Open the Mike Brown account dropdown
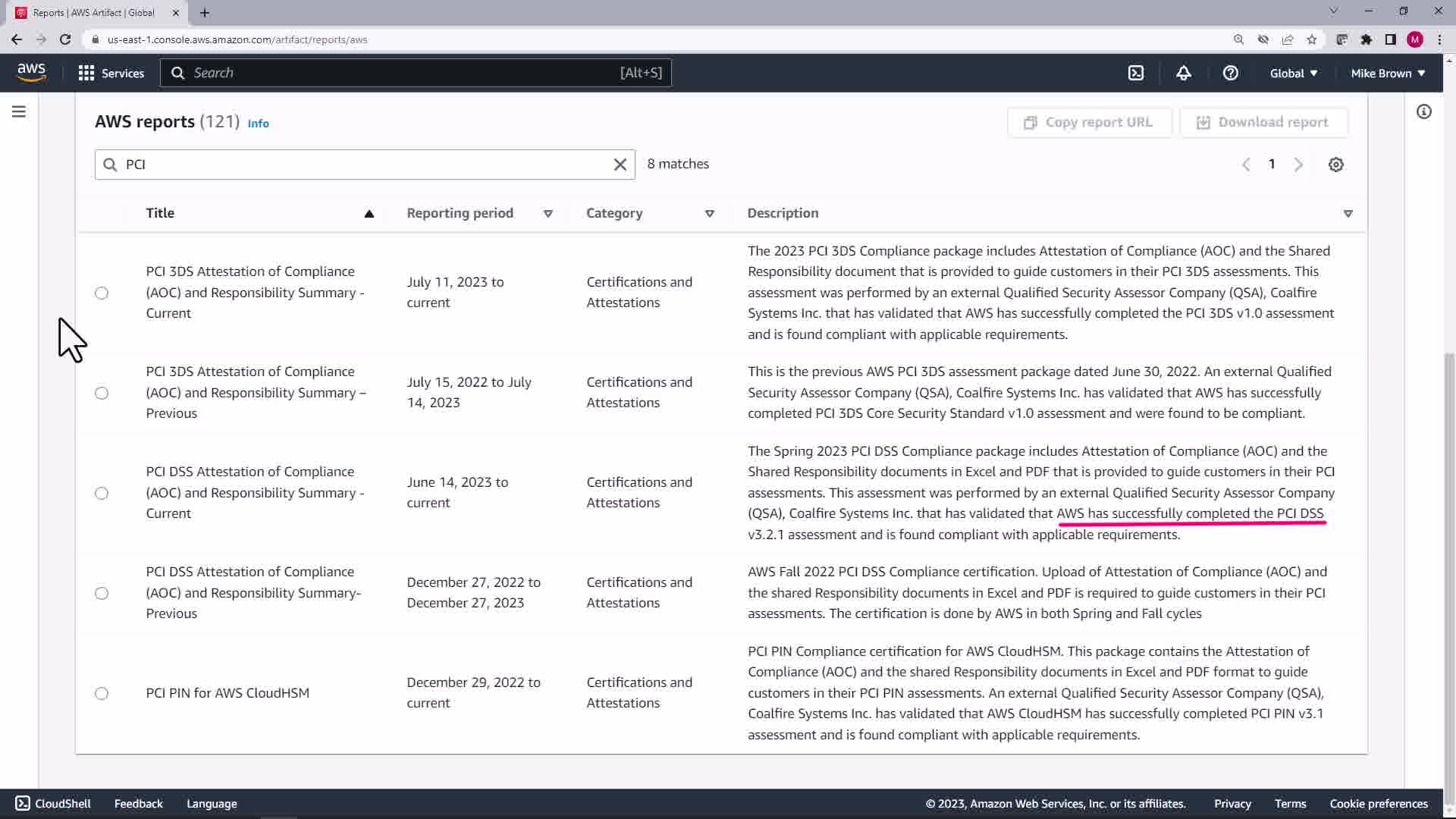Image resolution: width=1456 pixels, height=819 pixels. pos(1387,73)
